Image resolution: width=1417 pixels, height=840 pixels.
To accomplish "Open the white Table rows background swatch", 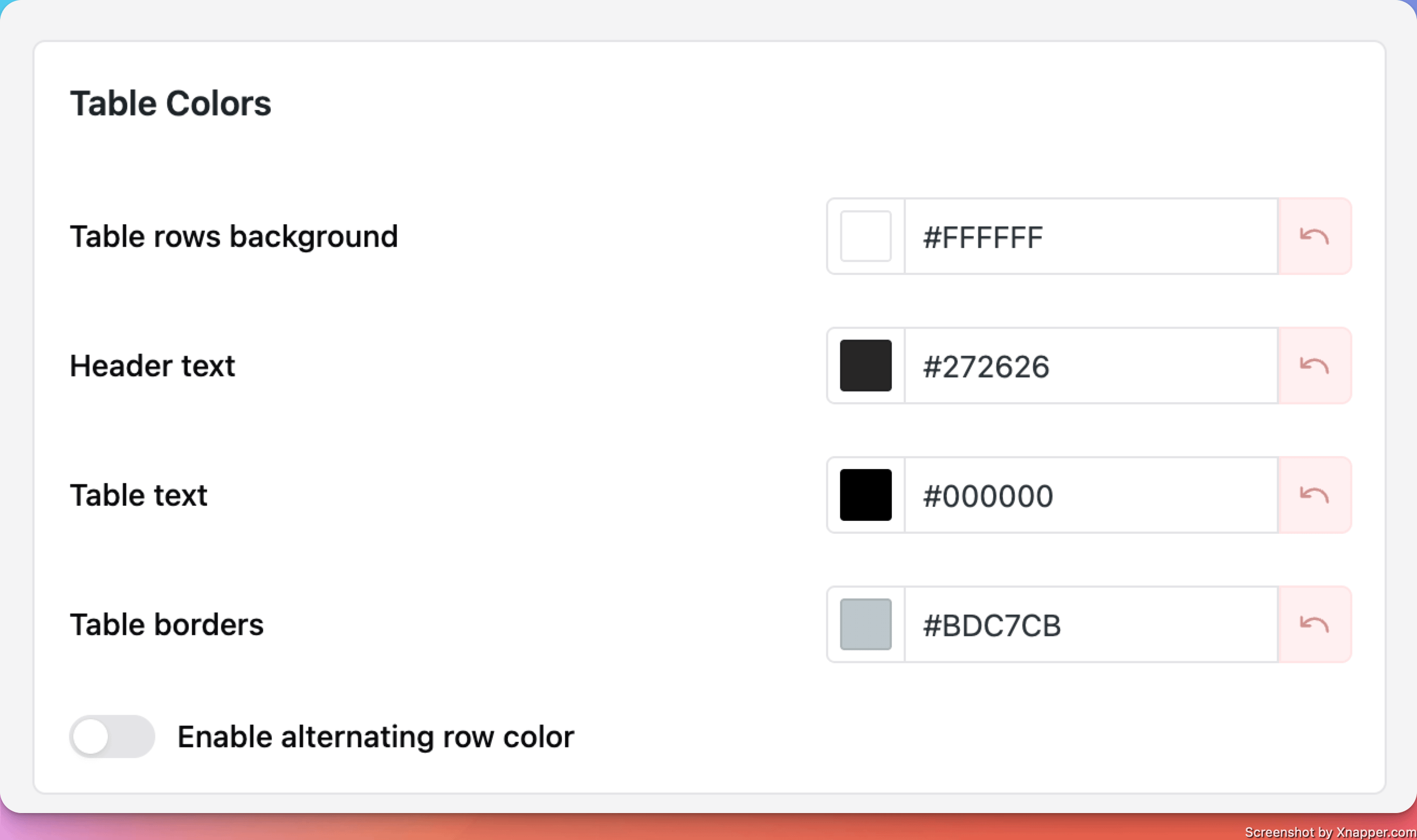I will click(x=865, y=236).
